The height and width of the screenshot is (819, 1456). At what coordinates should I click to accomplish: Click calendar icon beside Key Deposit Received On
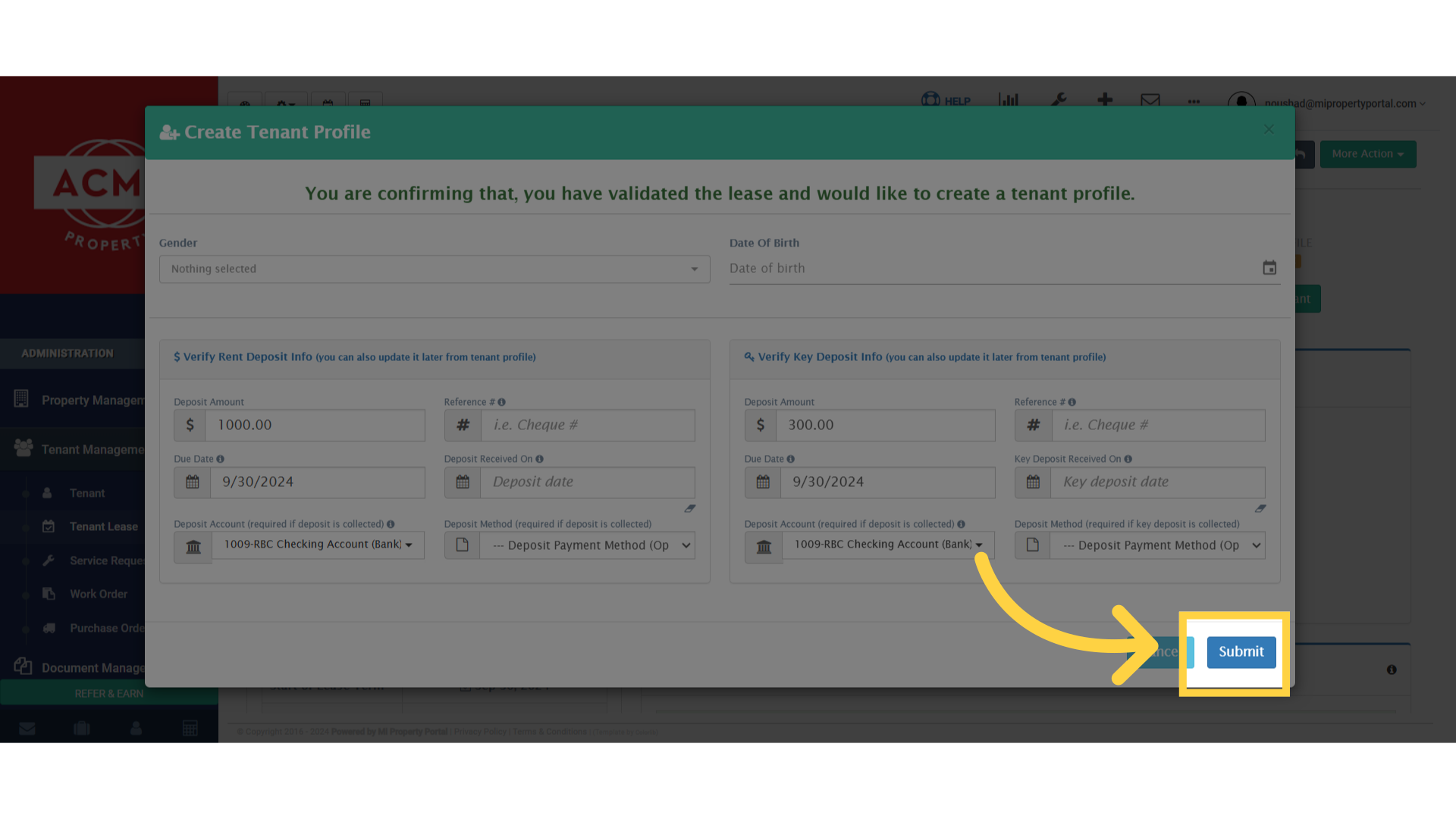click(1033, 482)
